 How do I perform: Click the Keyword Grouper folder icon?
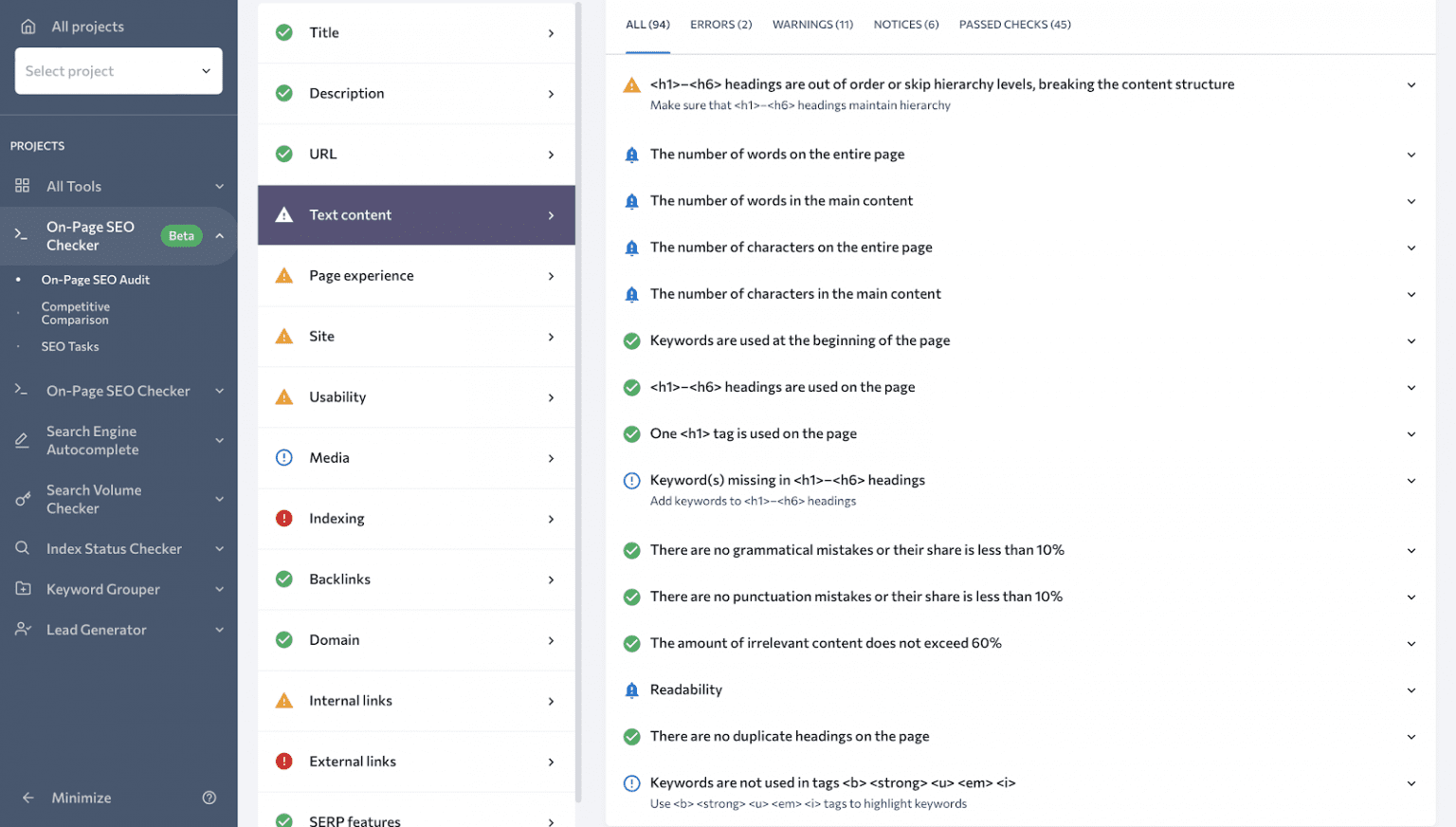pyautogui.click(x=23, y=589)
